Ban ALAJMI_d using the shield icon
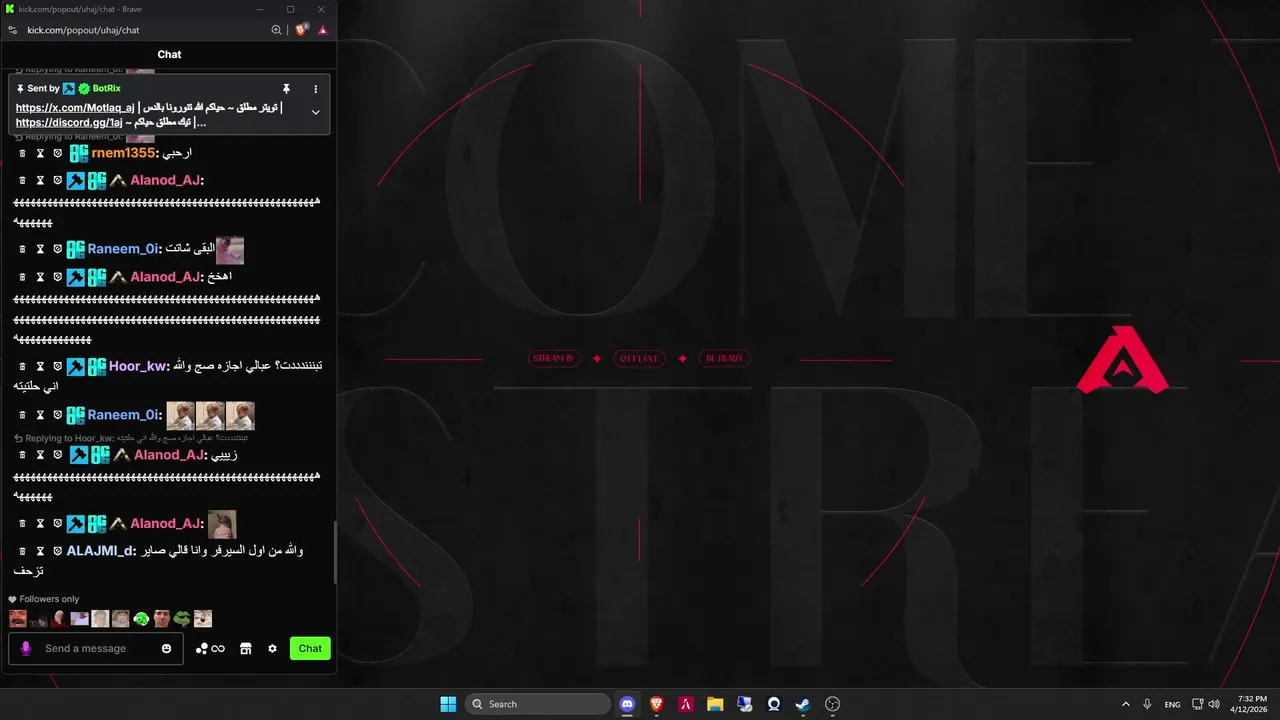This screenshot has width=1280, height=720. 57,551
